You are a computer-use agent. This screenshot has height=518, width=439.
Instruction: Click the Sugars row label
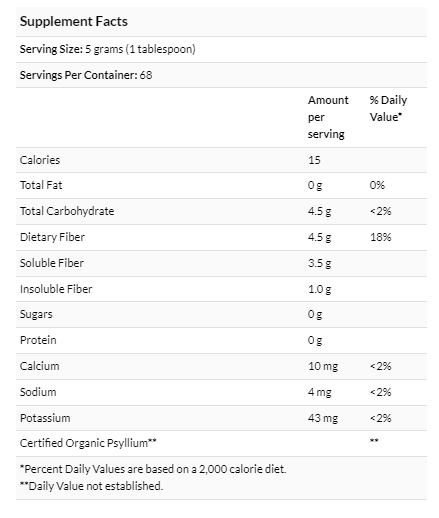point(36,314)
